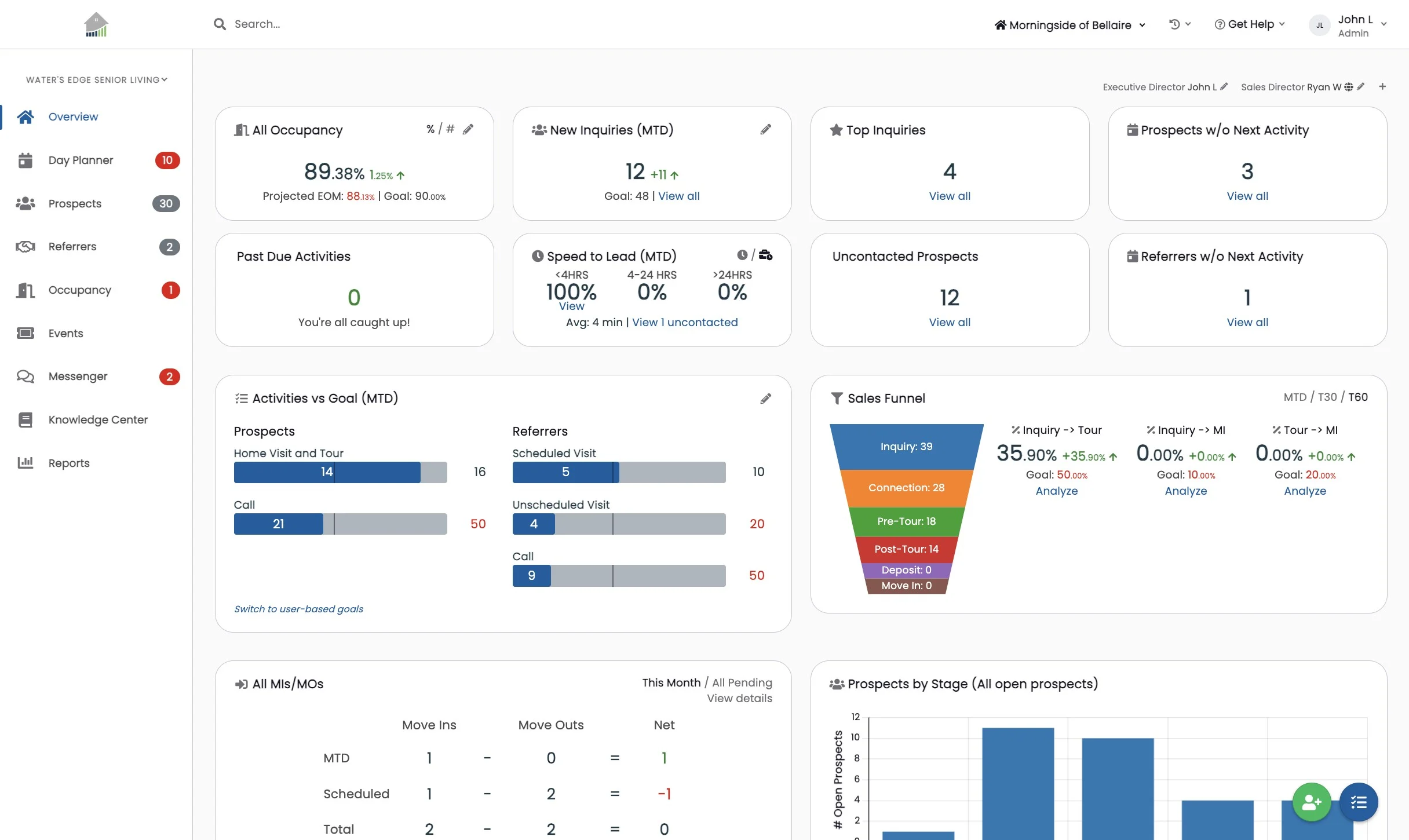The height and width of the screenshot is (840, 1409).
Task: Click the Prospects Call progress bar
Action: tap(340, 524)
